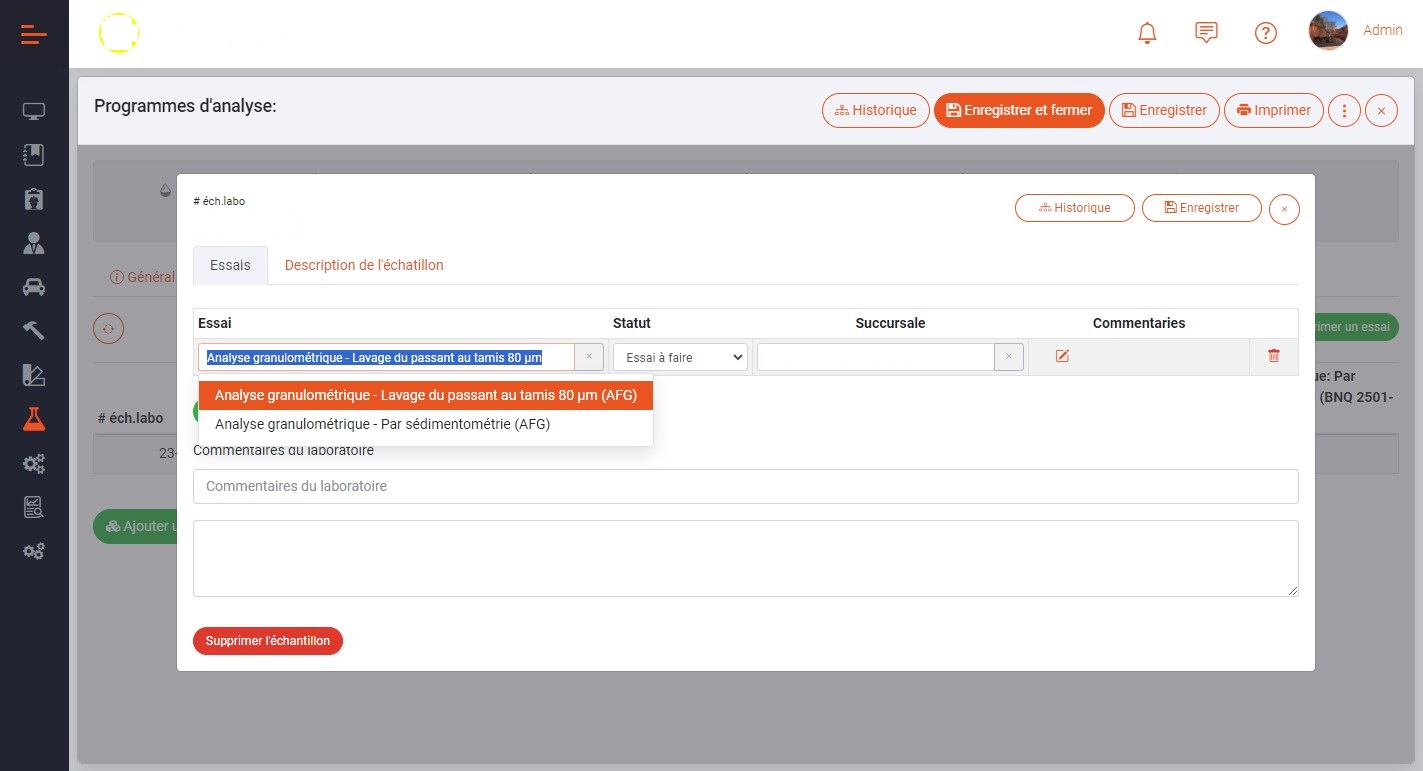The height and width of the screenshot is (771, 1423).
Task: Open the edit comment pencil icon
Action: coord(1062,356)
